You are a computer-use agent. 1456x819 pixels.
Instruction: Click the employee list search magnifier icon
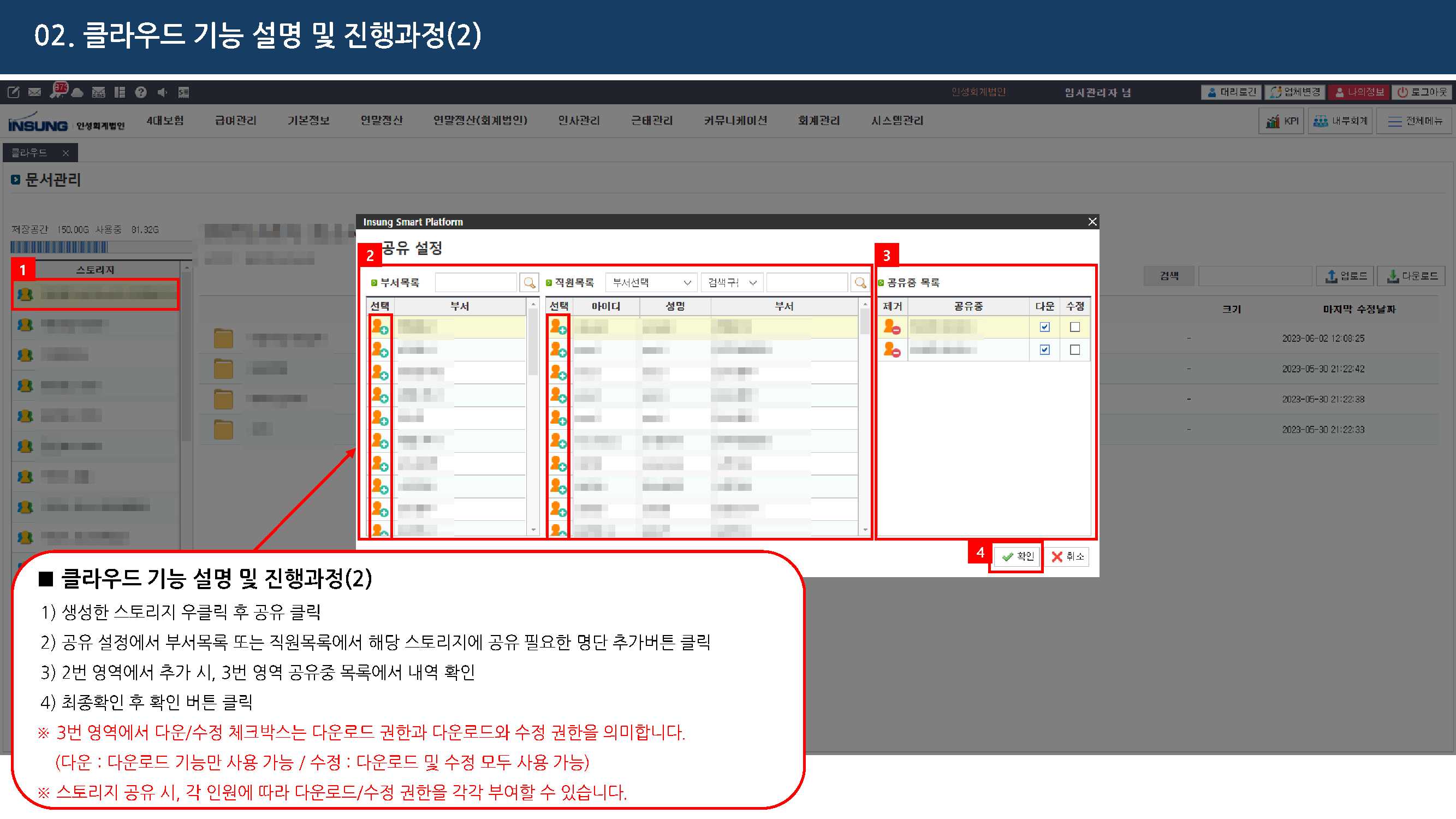coord(860,282)
